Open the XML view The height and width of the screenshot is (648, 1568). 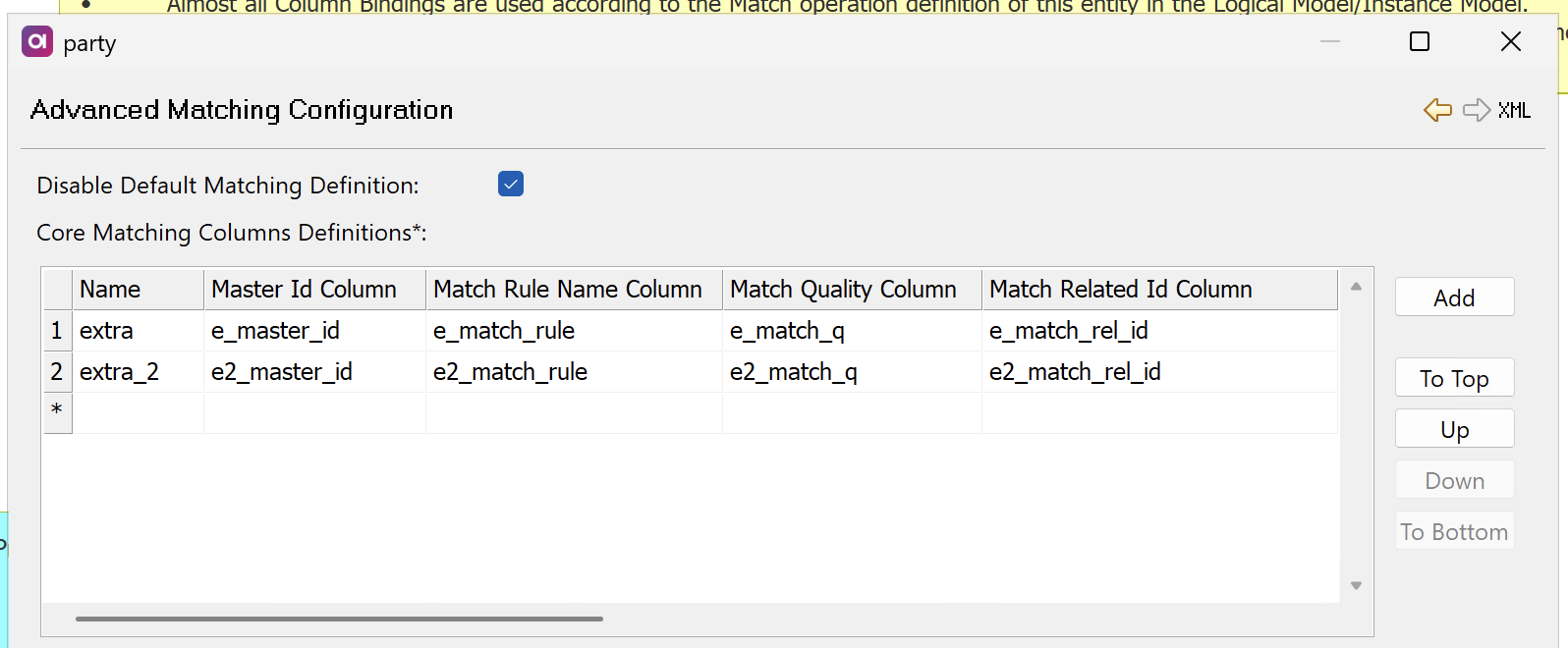click(1514, 110)
